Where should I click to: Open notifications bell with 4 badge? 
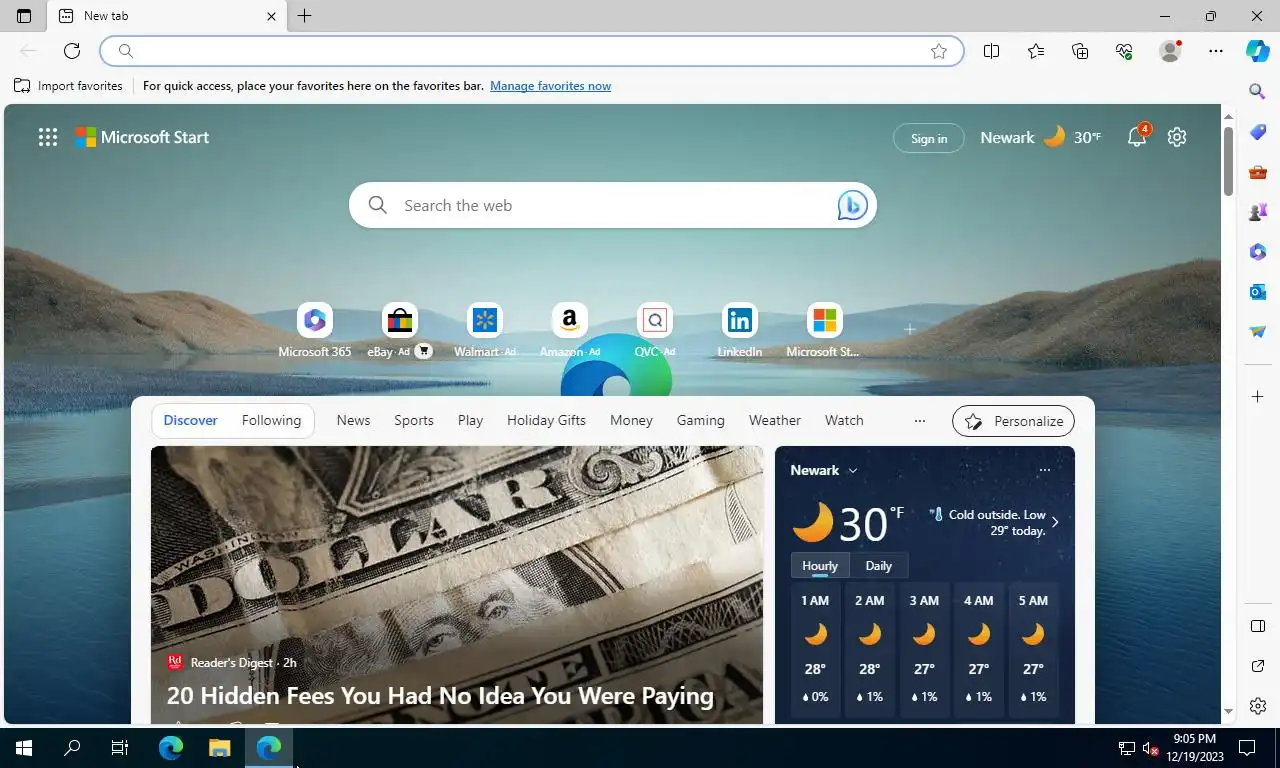(1138, 136)
